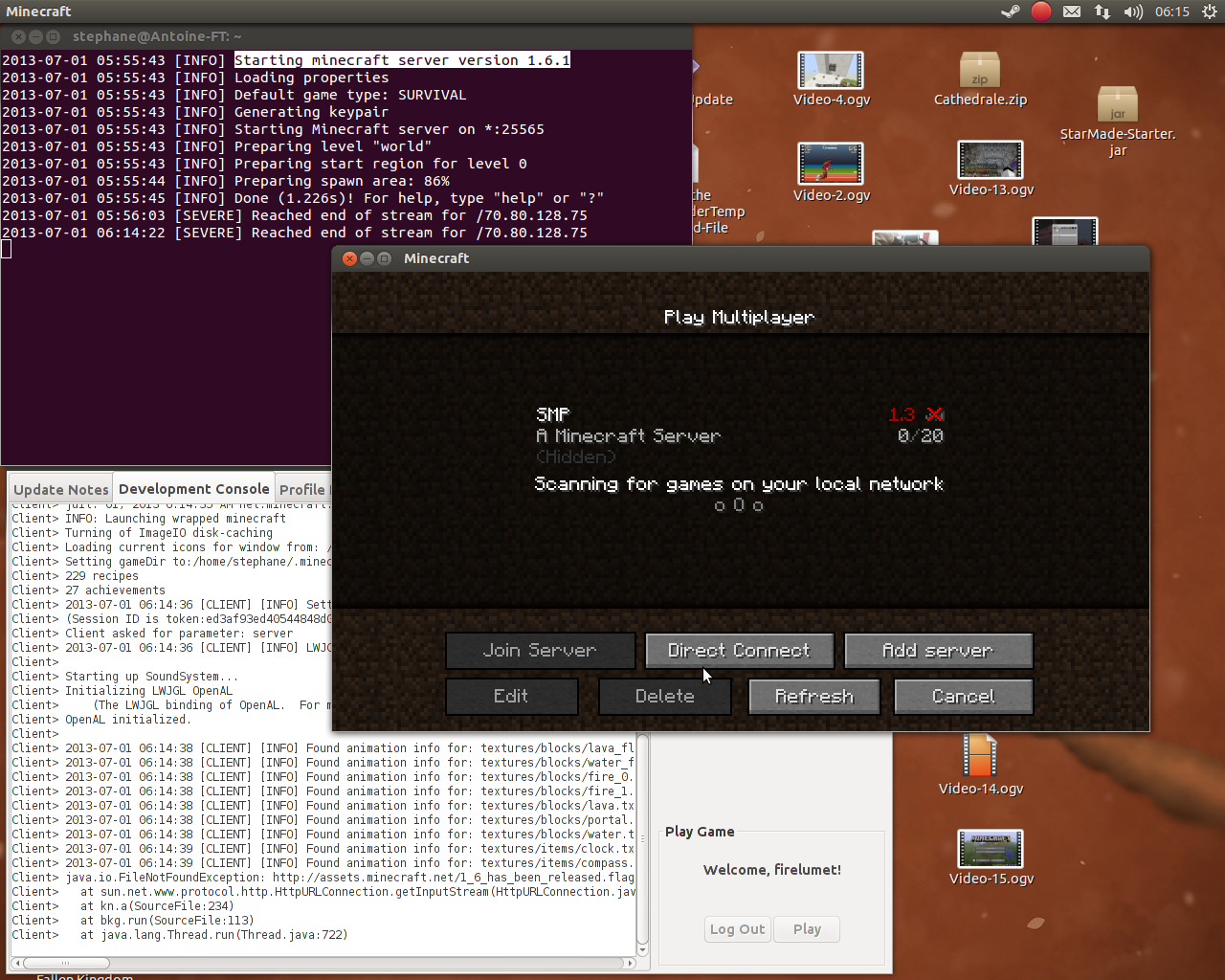This screenshot has width=1225, height=980.
Task: Click the "A Minecraft Server" description
Action: click(x=628, y=436)
